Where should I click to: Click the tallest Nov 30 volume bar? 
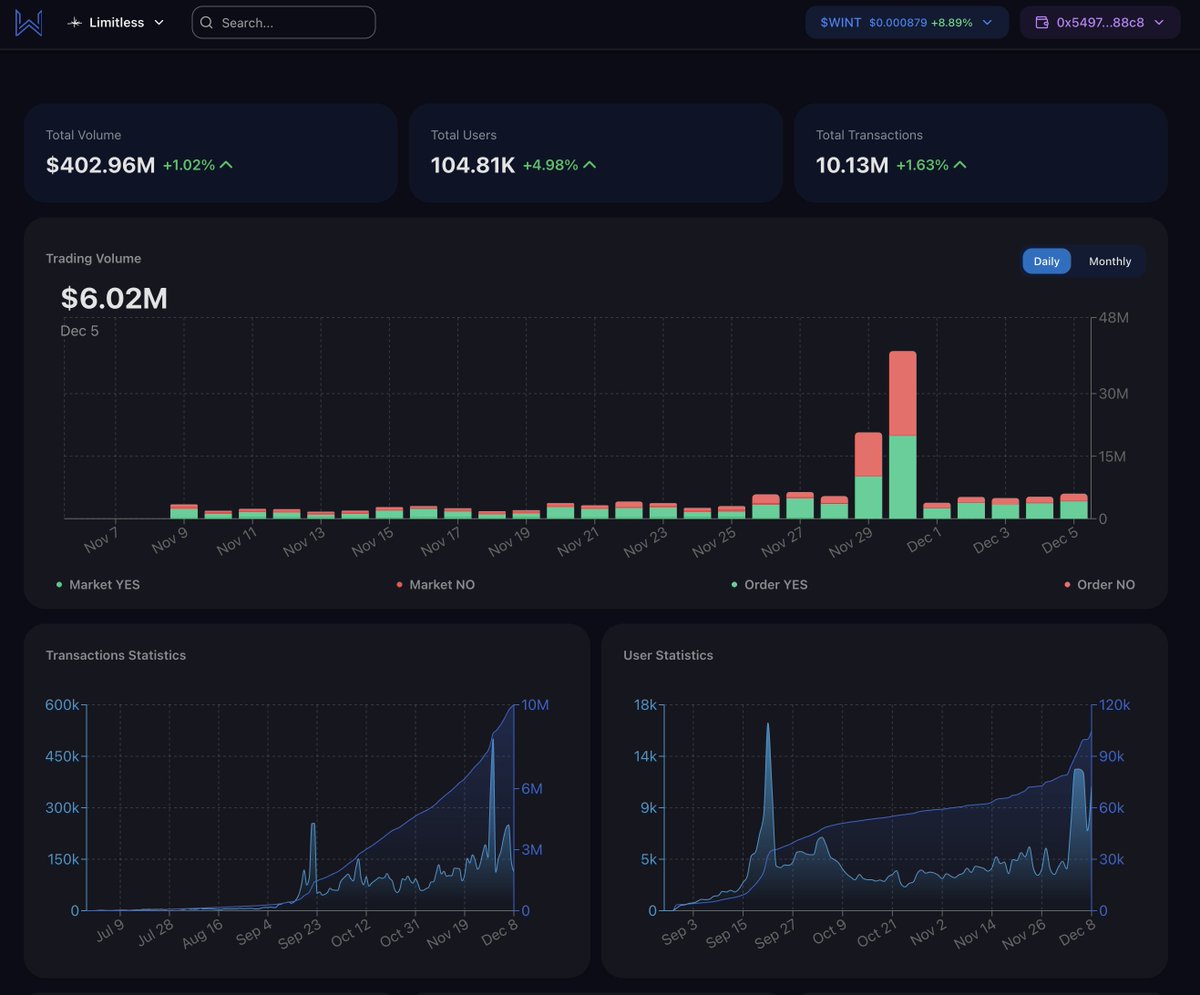(902, 435)
